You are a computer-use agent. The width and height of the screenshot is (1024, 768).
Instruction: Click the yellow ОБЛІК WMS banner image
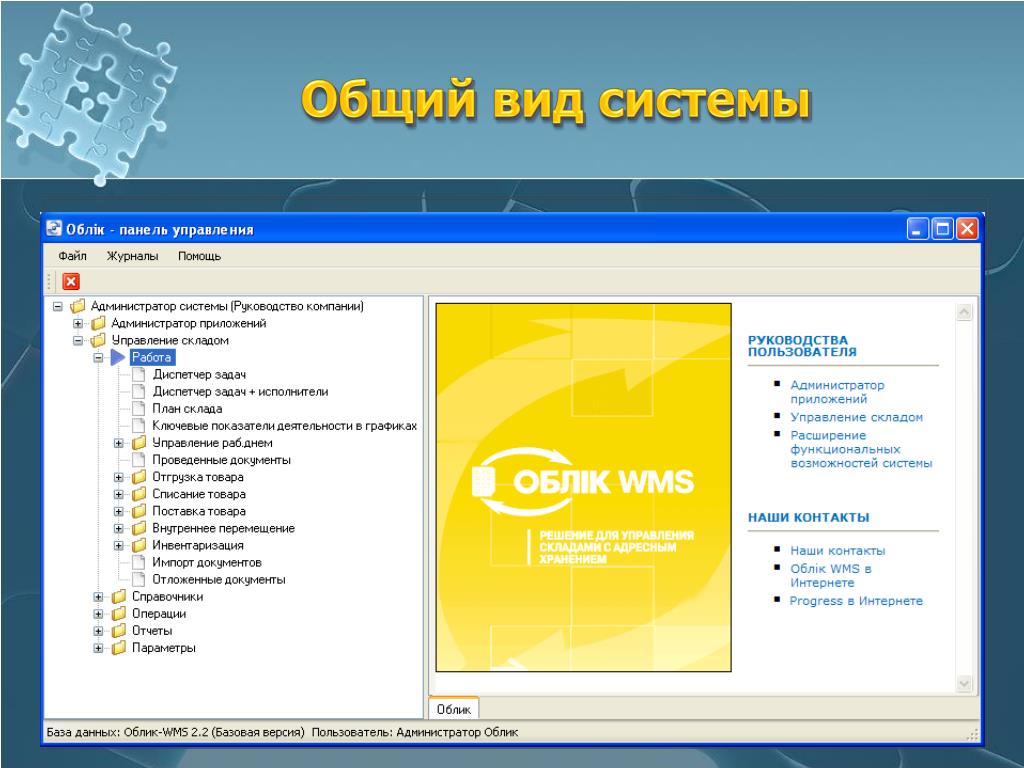583,487
